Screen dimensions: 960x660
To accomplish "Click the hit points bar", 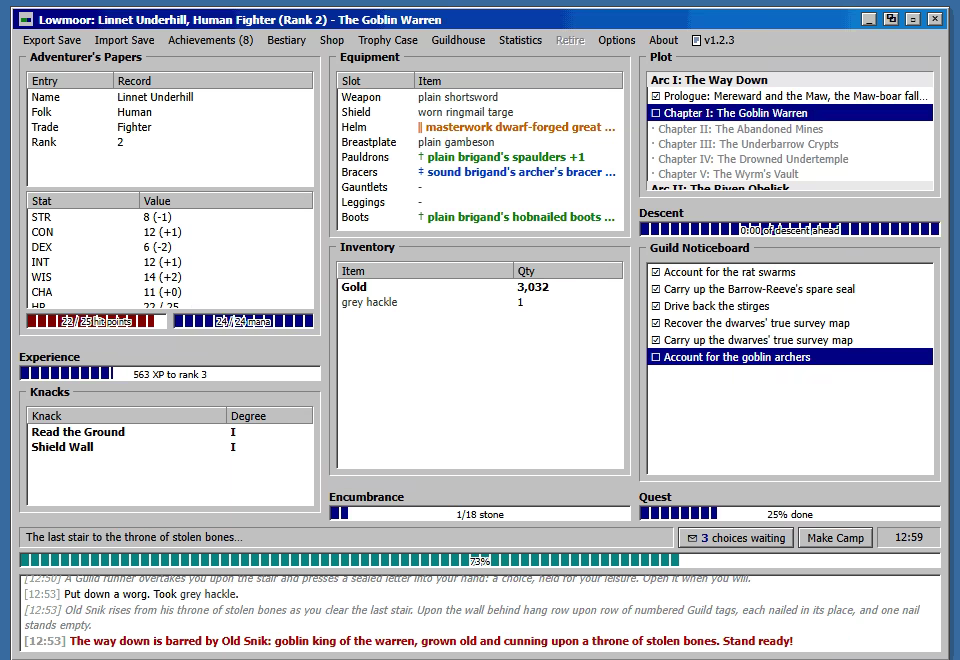I will [96, 321].
